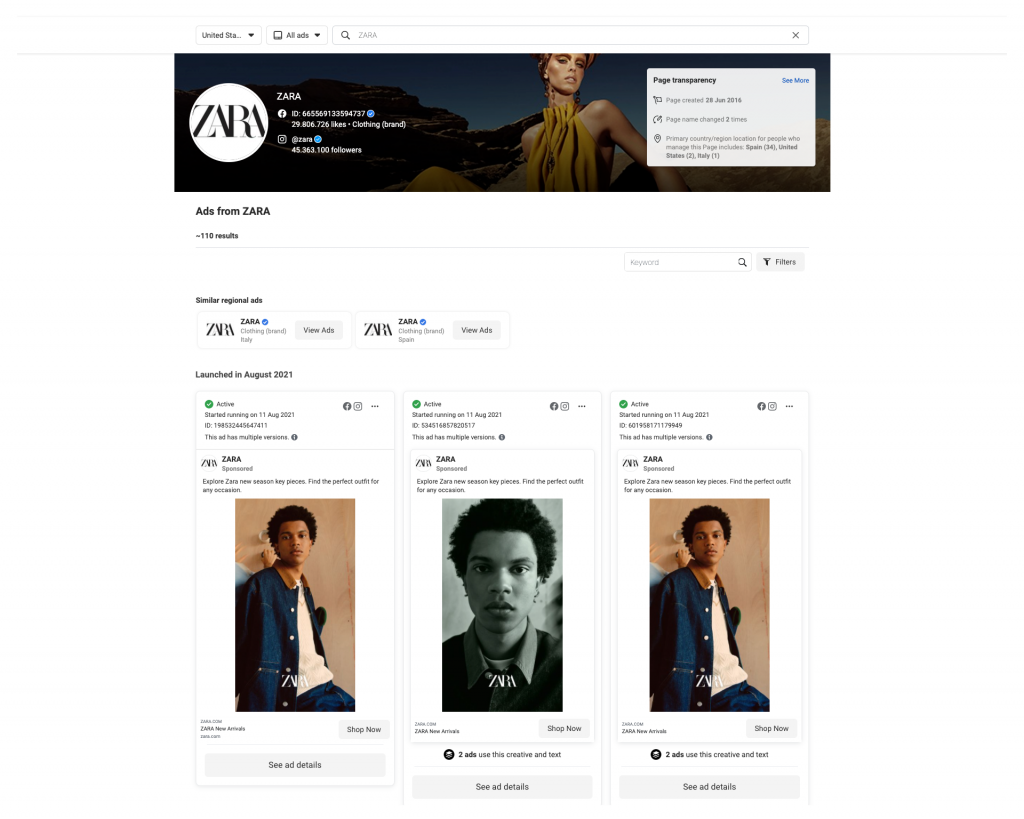1024x819 pixels.
Task: Click the Instagram icon beside @zara
Action: click(282, 139)
